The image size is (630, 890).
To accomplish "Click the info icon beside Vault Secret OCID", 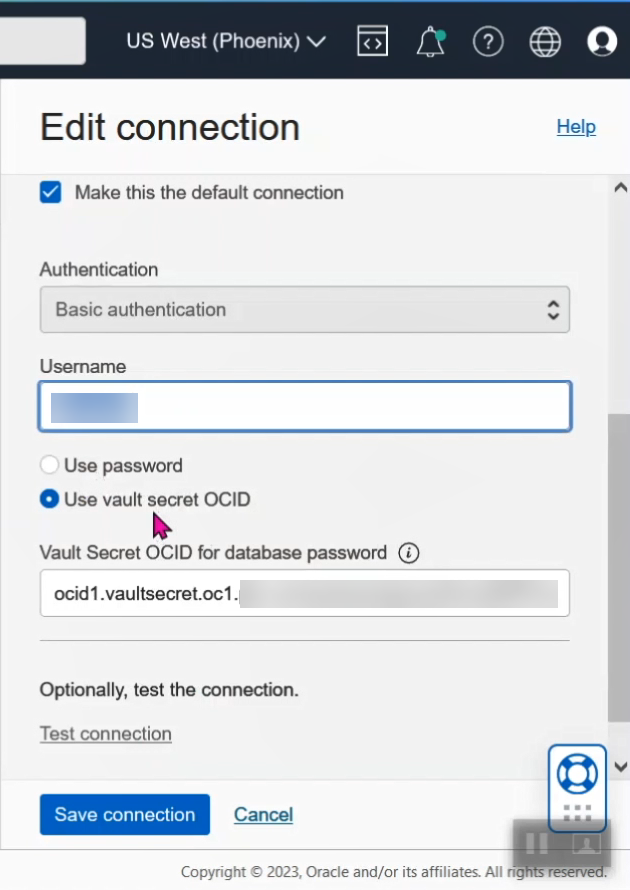I will (408, 552).
